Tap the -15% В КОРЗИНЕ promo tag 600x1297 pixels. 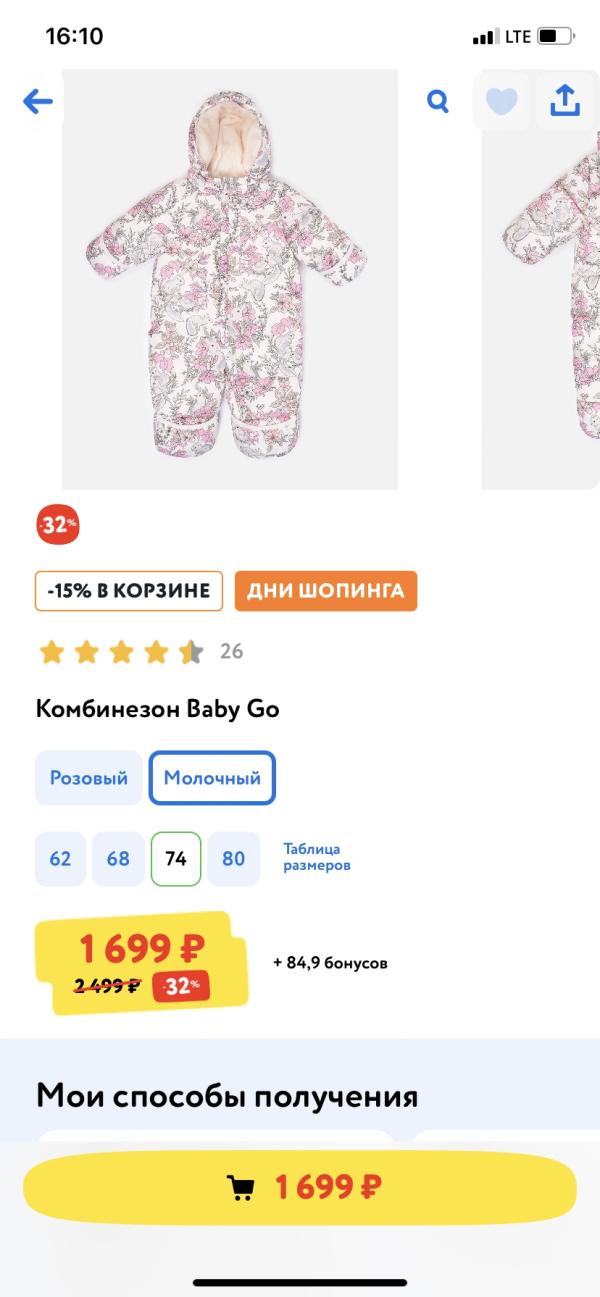(129, 591)
